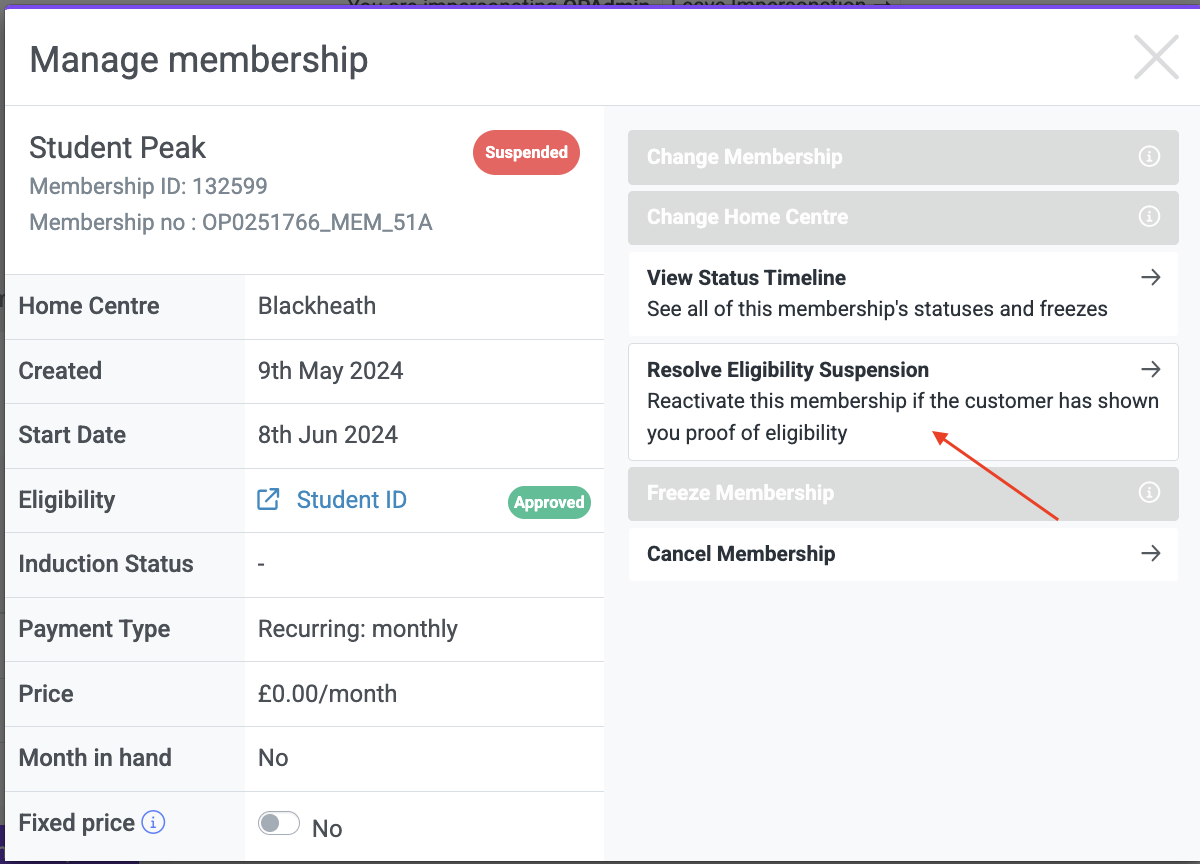Image resolution: width=1200 pixels, height=864 pixels.
Task: Click the Freeze Membership info icon
Action: (x=1150, y=492)
